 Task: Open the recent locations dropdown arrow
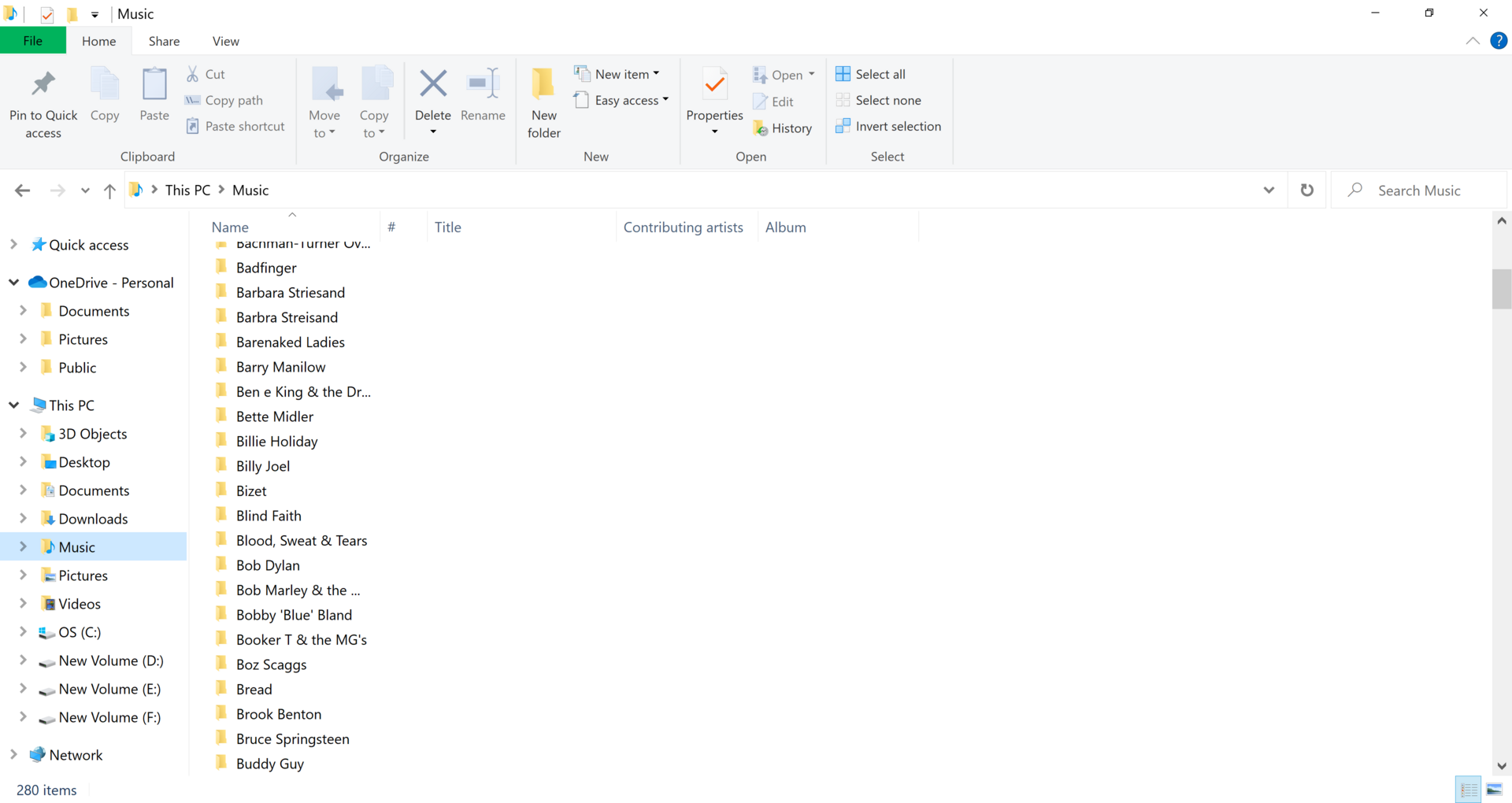[85, 191]
